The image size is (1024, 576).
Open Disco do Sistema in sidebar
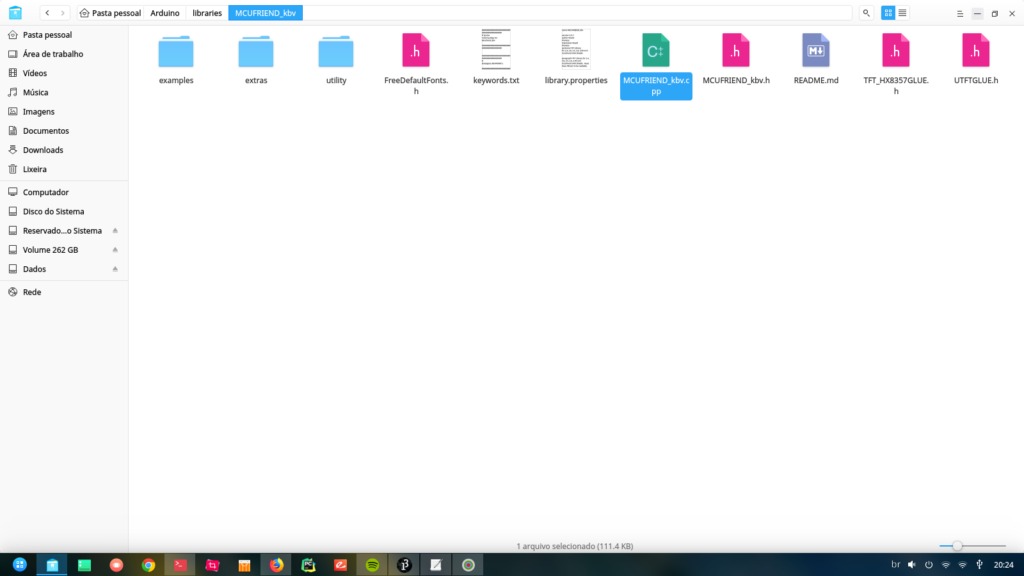[x=64, y=212]
